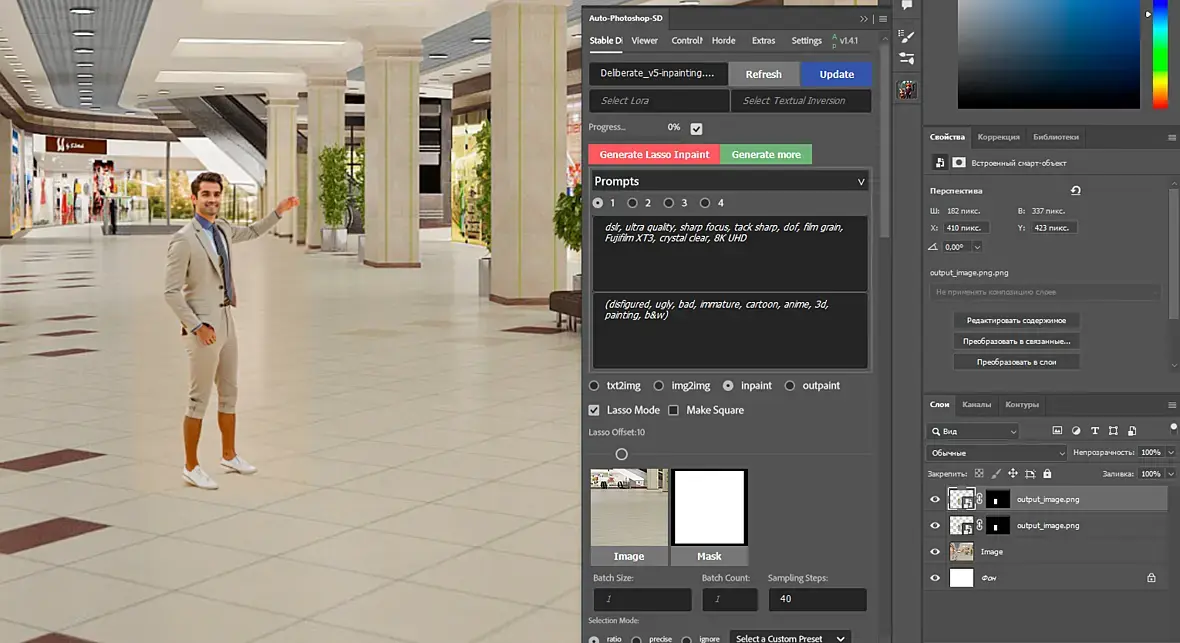Switch to the Horde tab
1180x643 pixels.
click(x=723, y=41)
